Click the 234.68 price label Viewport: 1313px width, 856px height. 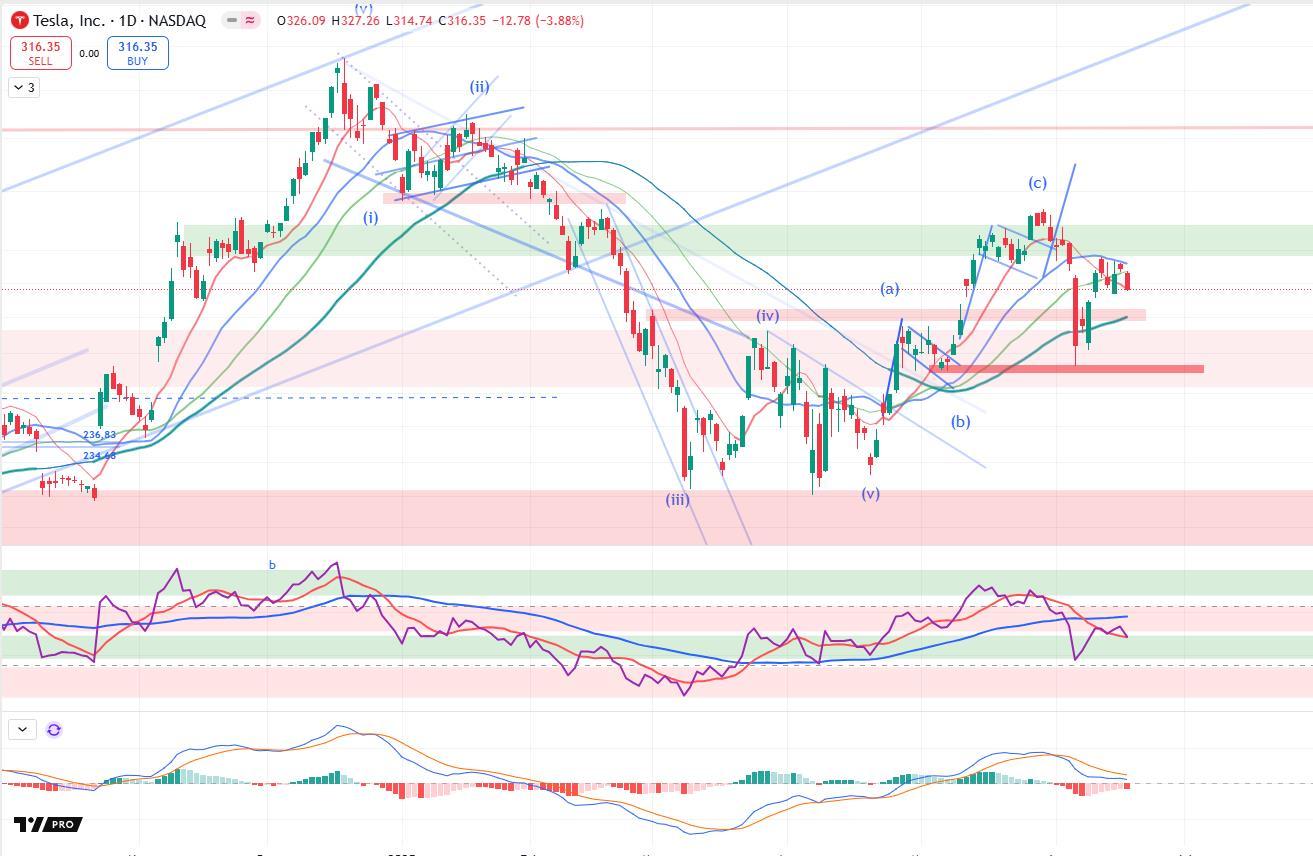(x=99, y=456)
